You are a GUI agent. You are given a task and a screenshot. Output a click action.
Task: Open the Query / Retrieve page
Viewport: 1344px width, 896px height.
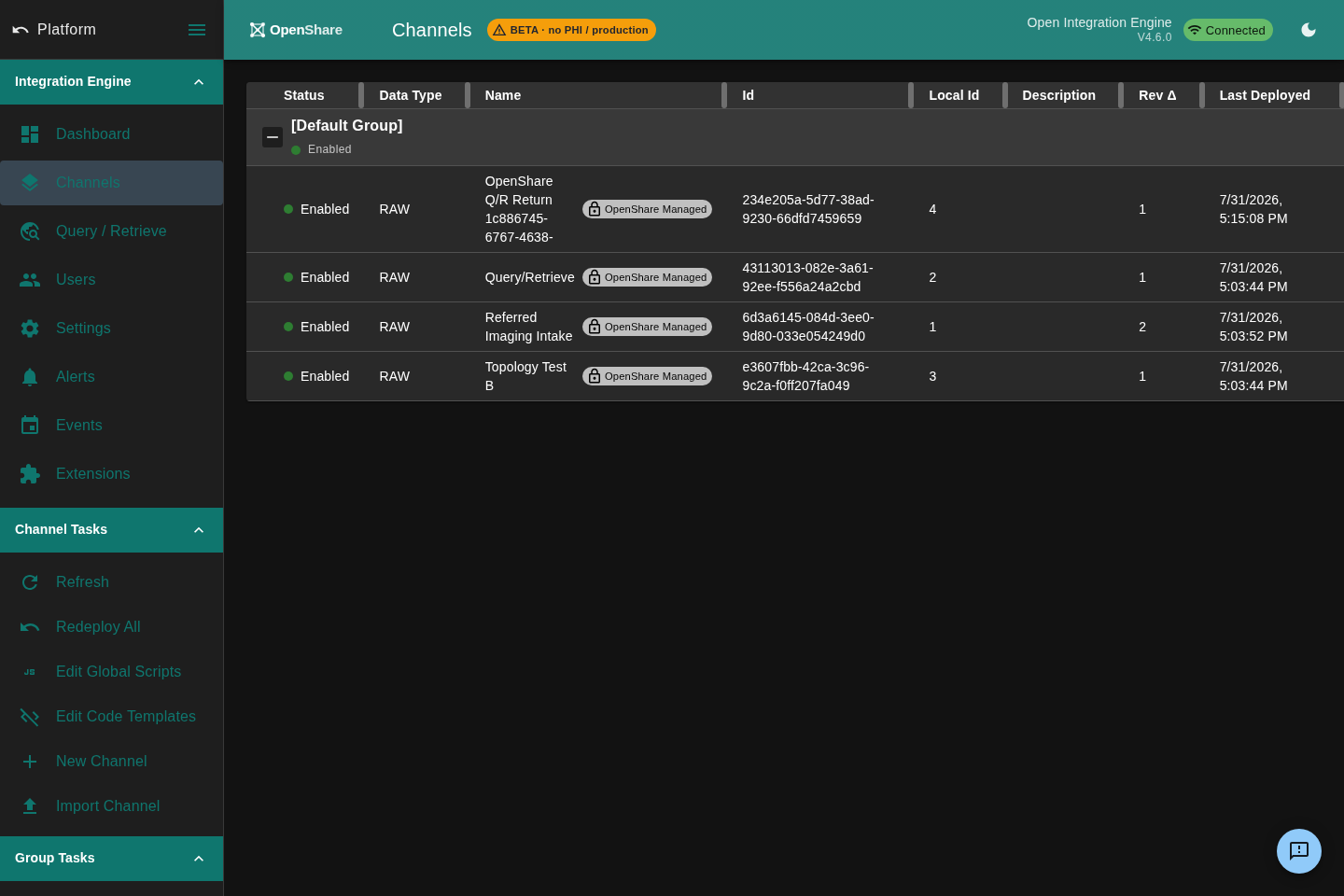coord(111,231)
